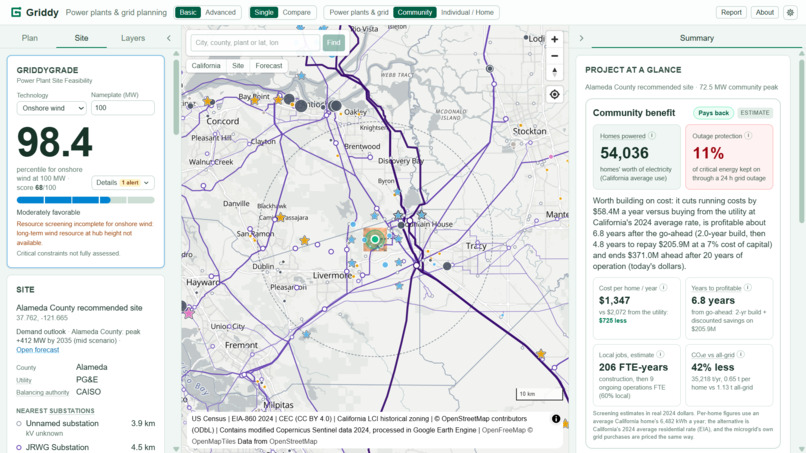Click the orange star marker near Camp Tassajara
This screenshot has height=453, width=806.
tap(281, 218)
